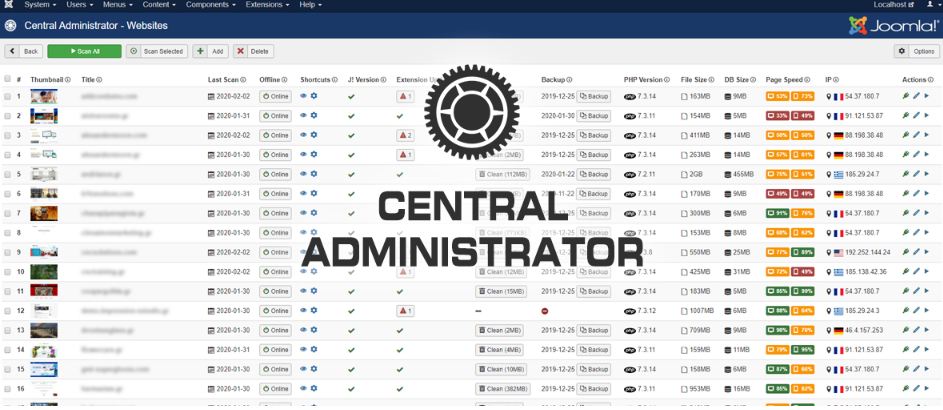Image resolution: width=943 pixels, height=410 pixels.
Task: Click the green desktop speed badge in row 7
Action: [778, 213]
